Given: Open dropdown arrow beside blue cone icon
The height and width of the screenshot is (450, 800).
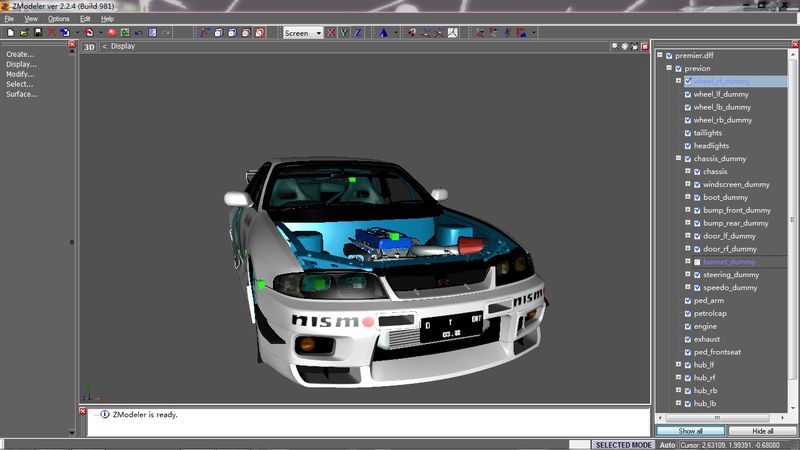Looking at the screenshot, I should (395, 33).
